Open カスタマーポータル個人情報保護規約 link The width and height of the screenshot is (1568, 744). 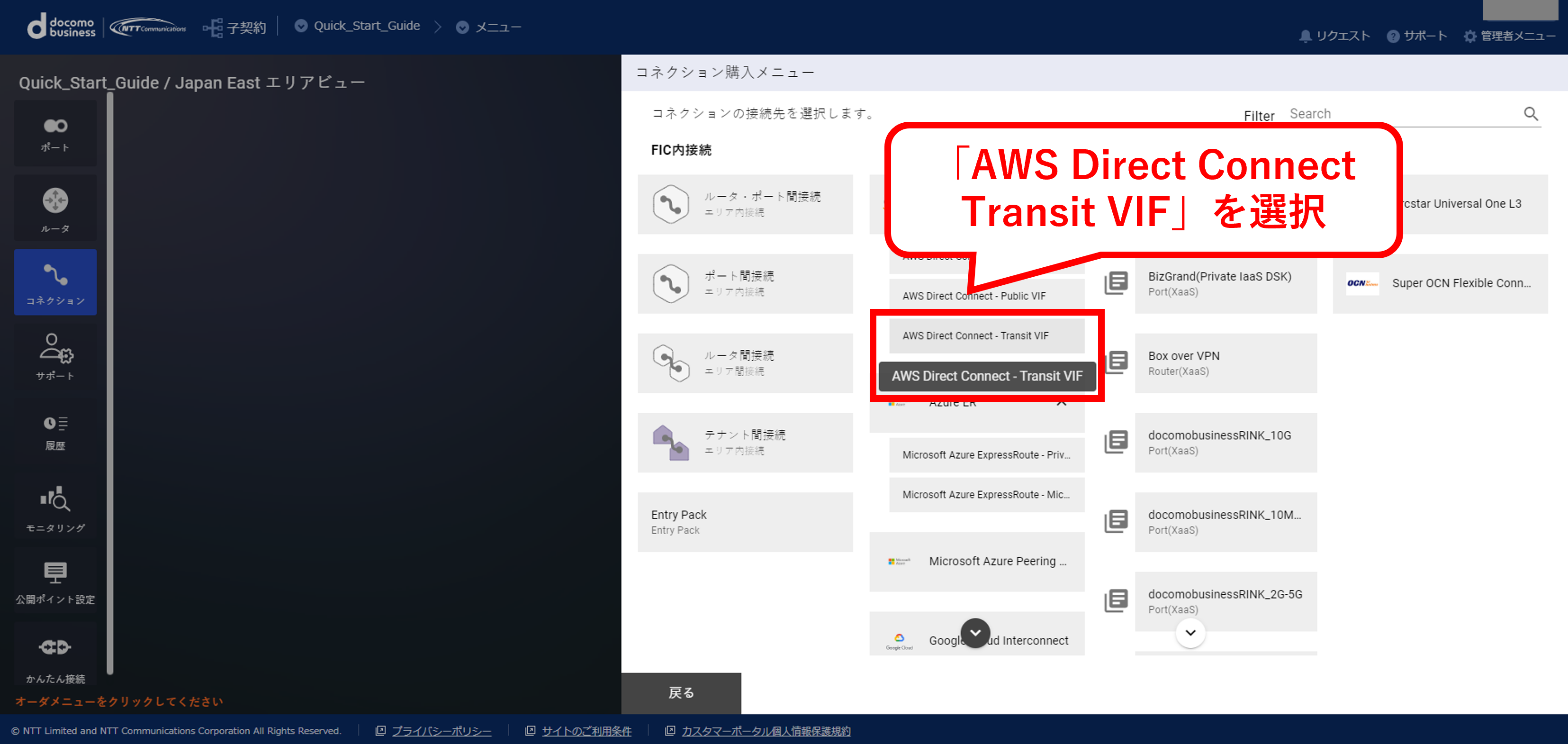[x=766, y=731]
